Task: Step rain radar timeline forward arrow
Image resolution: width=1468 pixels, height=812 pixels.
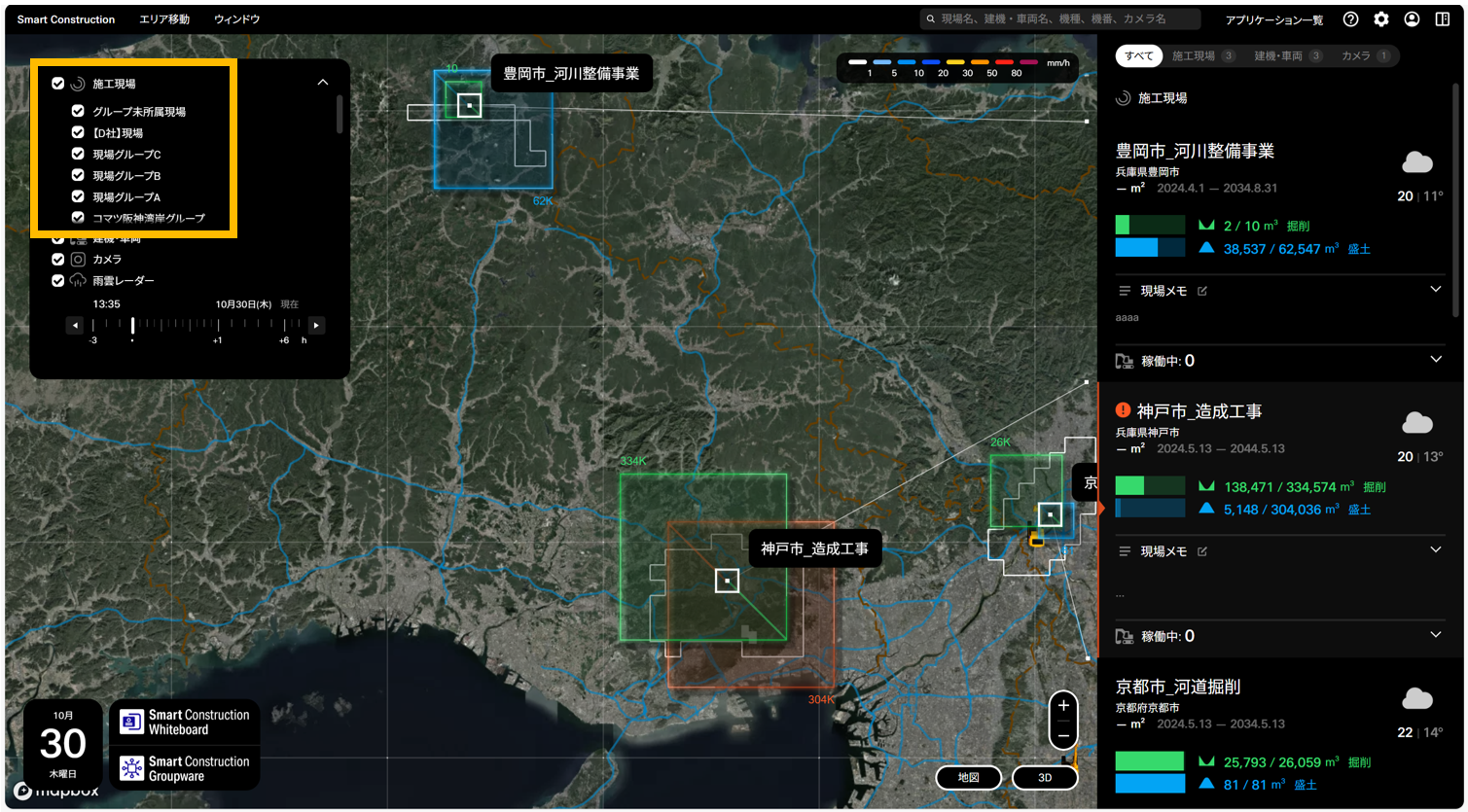Action: pyautogui.click(x=316, y=326)
